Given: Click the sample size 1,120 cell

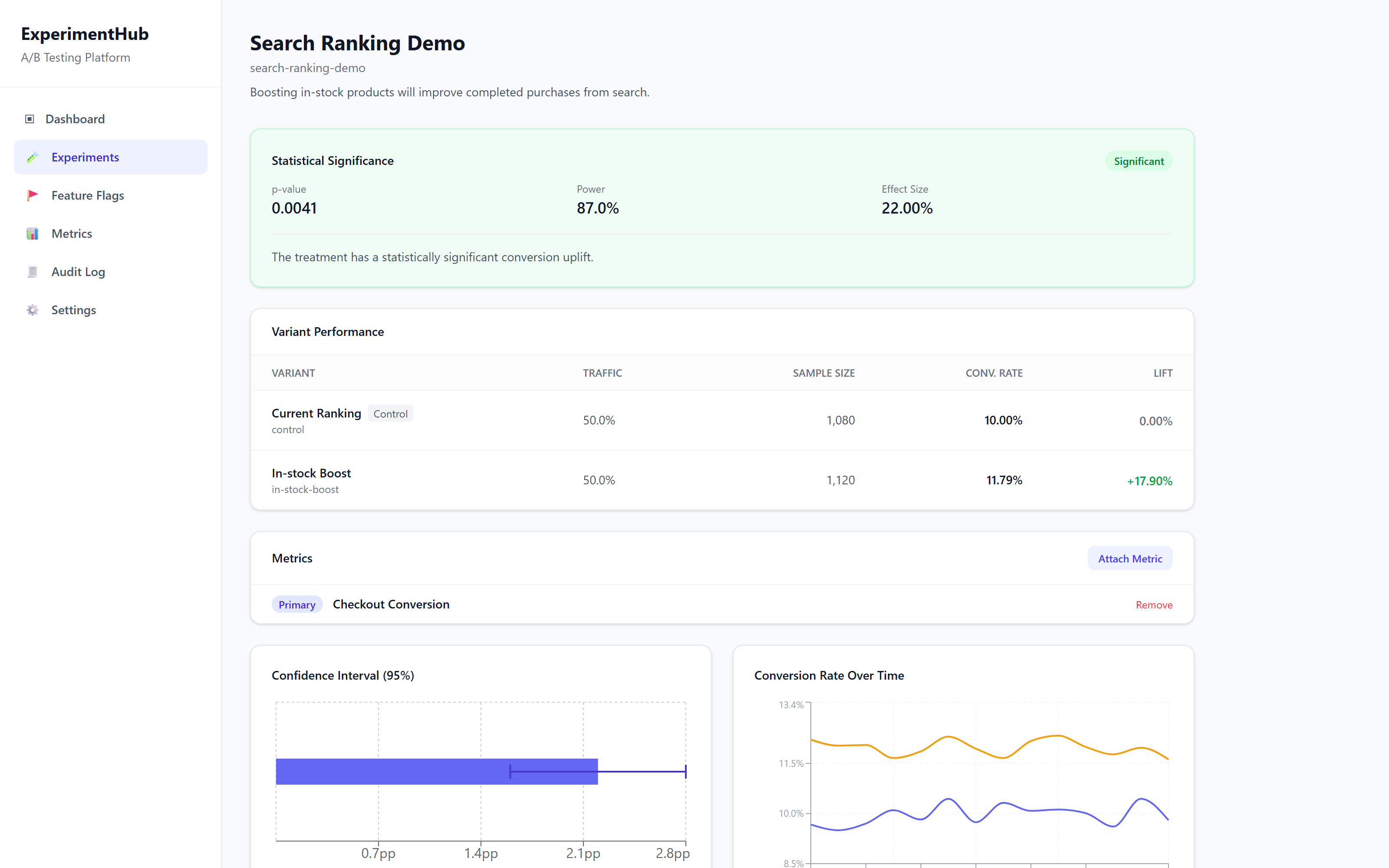Looking at the screenshot, I should point(840,480).
